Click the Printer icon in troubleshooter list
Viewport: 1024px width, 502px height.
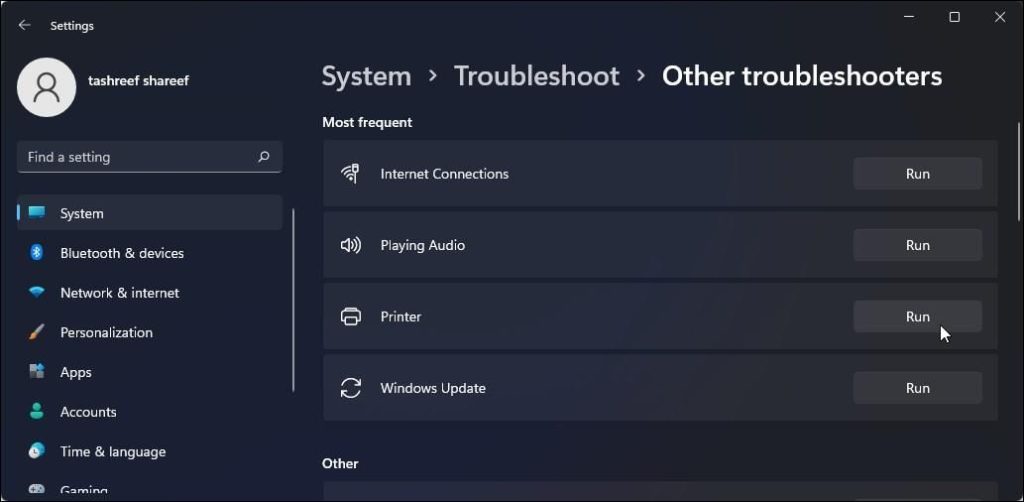click(351, 317)
